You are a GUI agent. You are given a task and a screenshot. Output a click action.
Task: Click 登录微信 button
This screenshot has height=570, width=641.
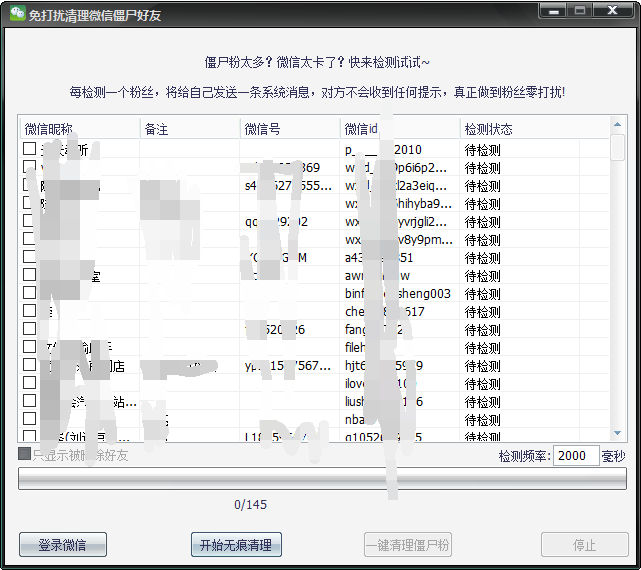point(63,545)
